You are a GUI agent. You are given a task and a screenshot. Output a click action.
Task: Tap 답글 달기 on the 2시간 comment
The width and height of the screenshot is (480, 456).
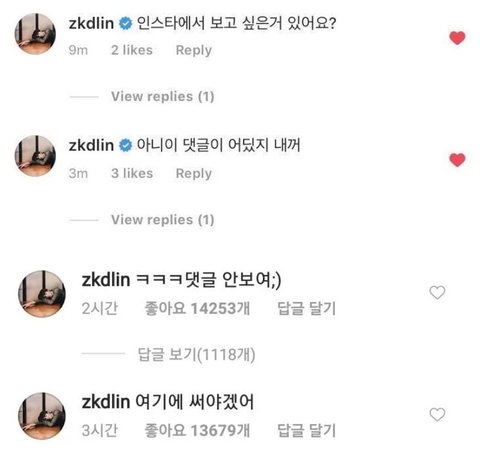point(307,308)
